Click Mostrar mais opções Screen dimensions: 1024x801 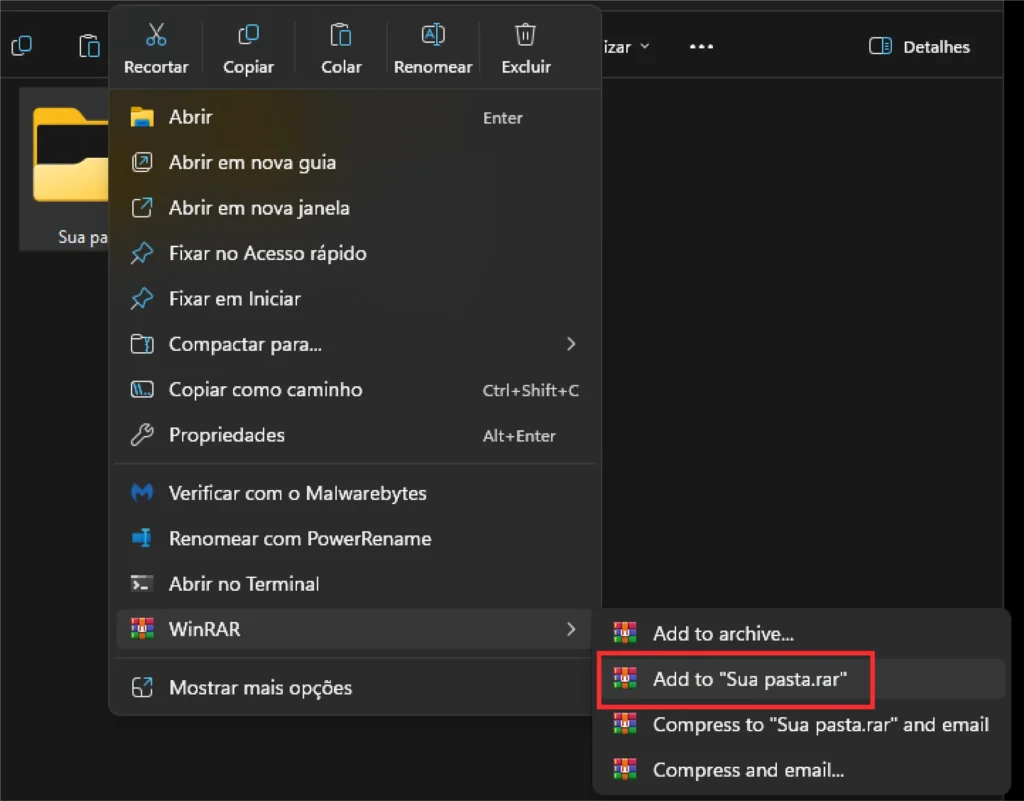coord(260,688)
